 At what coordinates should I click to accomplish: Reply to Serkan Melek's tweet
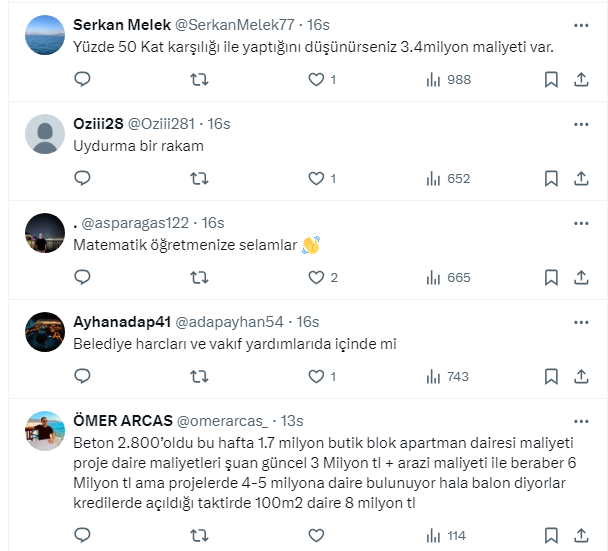[x=83, y=79]
